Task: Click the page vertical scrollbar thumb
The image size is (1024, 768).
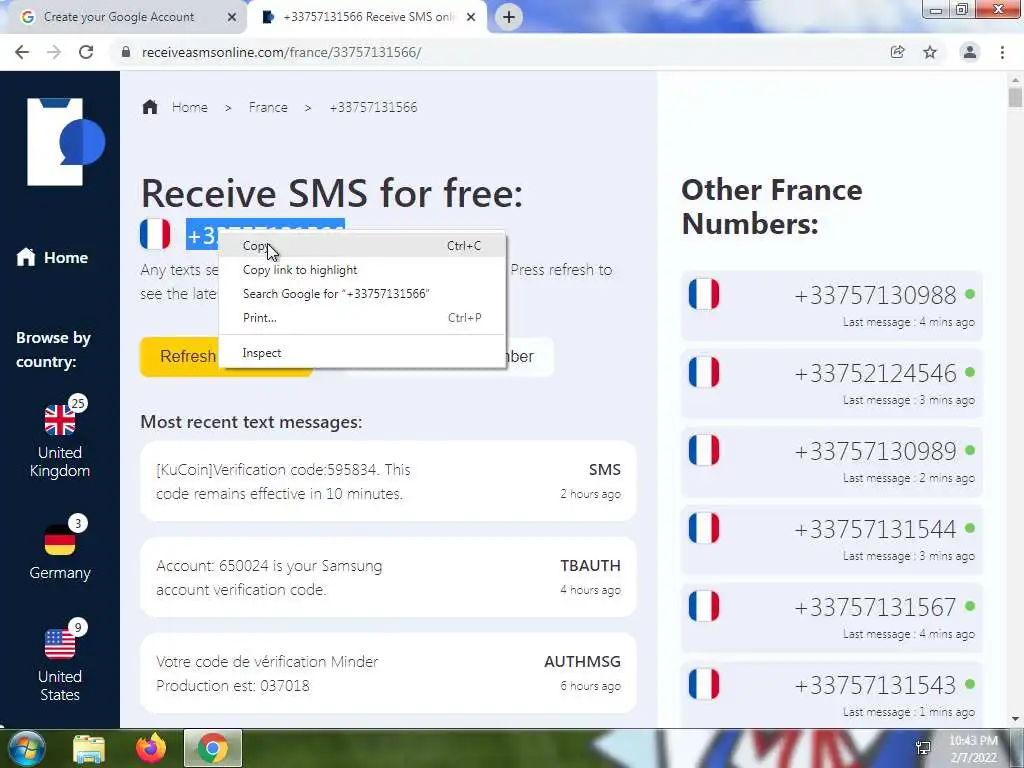Action: pos(1015,98)
